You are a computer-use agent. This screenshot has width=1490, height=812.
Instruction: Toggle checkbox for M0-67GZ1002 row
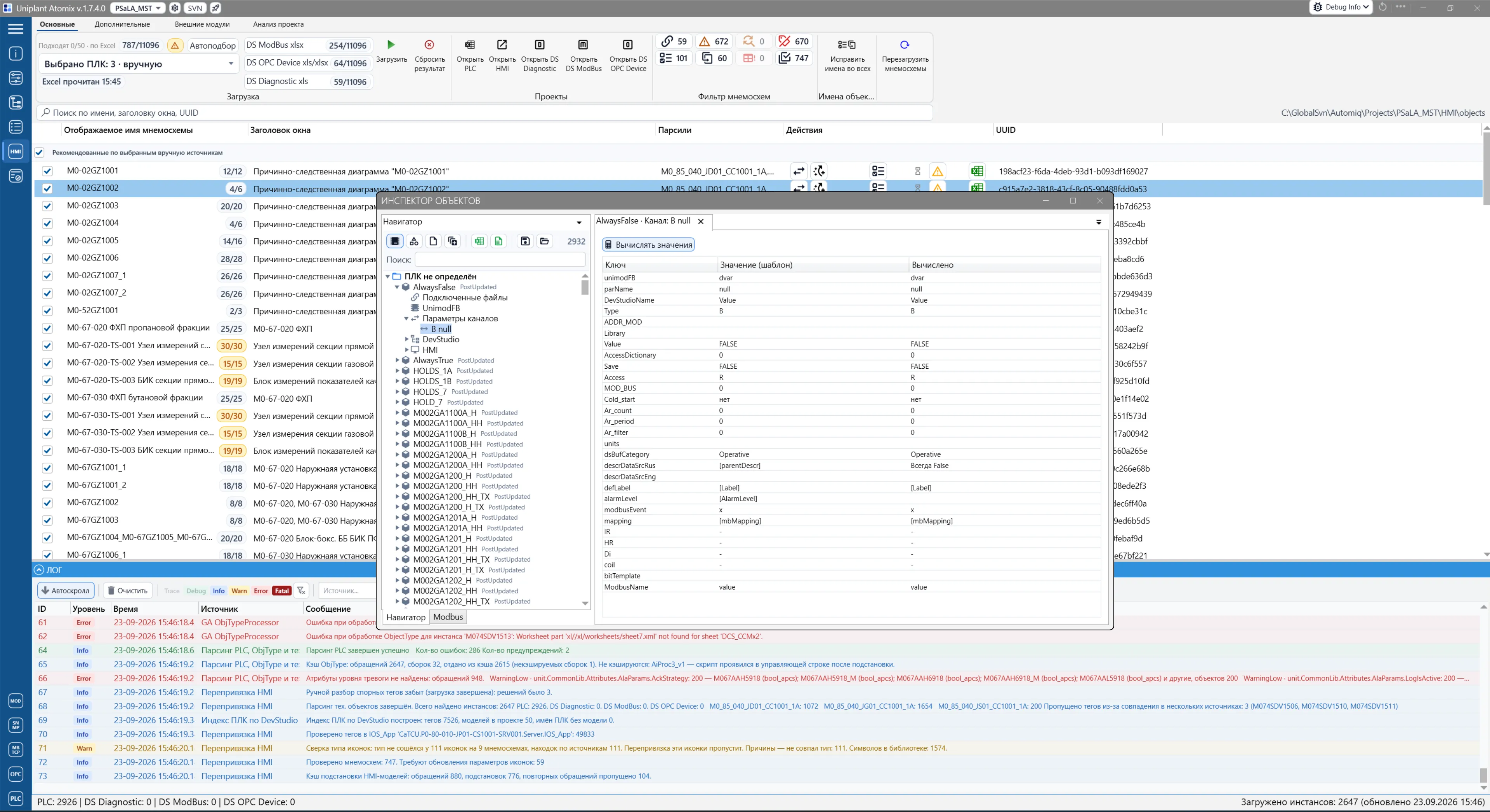point(47,503)
